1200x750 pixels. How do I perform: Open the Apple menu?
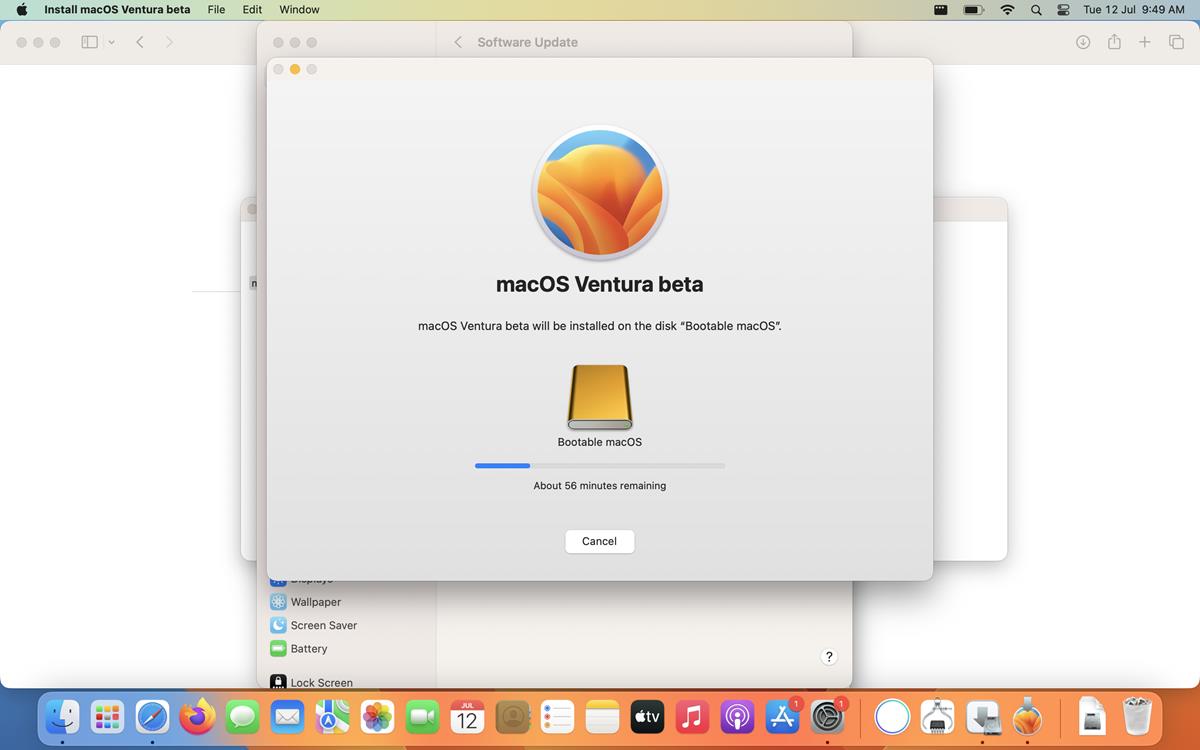(21, 9)
